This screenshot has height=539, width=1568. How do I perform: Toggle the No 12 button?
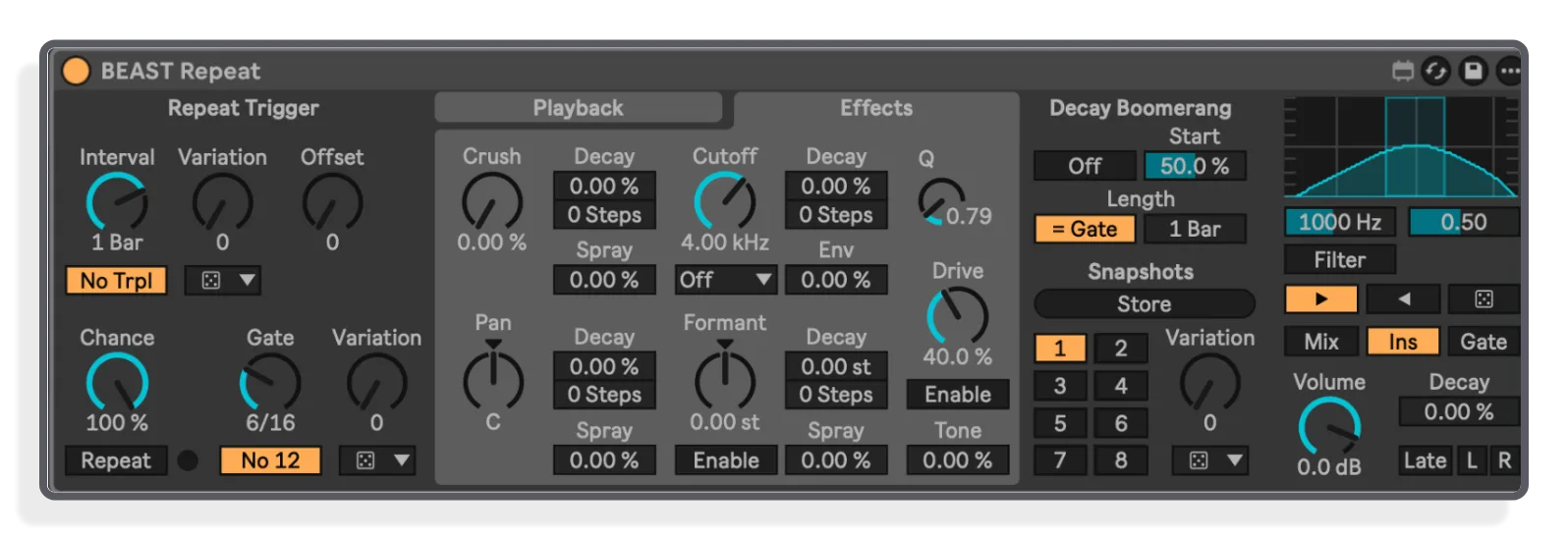point(270,460)
